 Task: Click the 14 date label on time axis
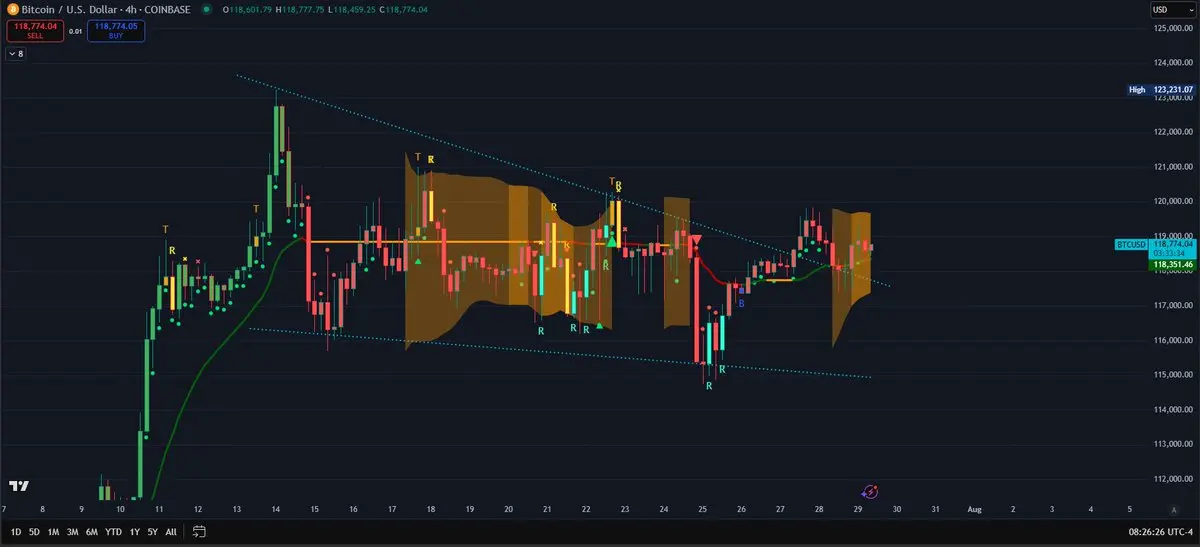pos(275,509)
